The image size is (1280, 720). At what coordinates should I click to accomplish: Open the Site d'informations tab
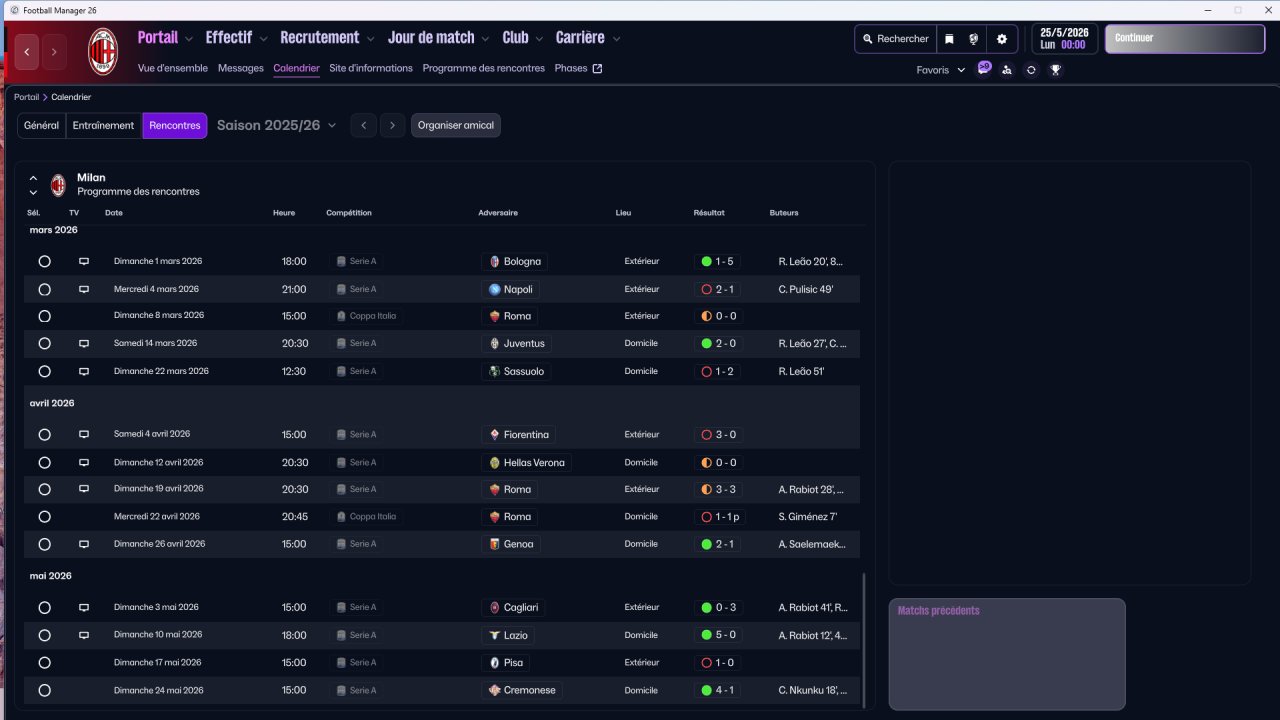(x=371, y=68)
